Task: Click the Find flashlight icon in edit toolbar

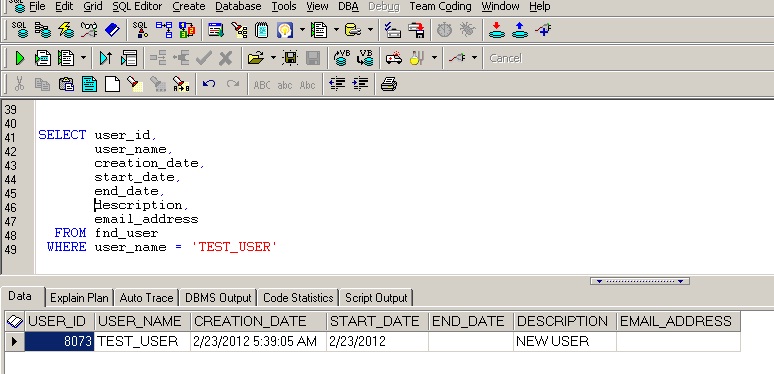Action: [135, 84]
